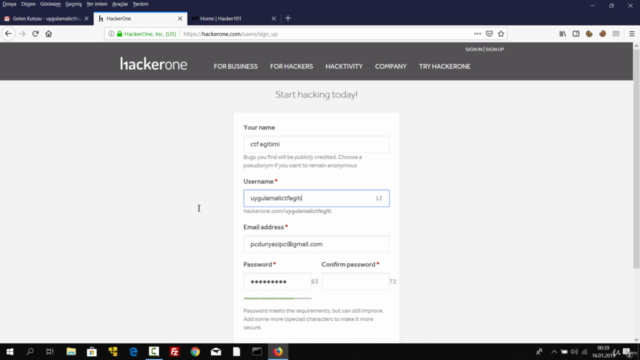Click the volume icon in system tray
The height and width of the screenshot is (360, 640).
tap(574, 351)
